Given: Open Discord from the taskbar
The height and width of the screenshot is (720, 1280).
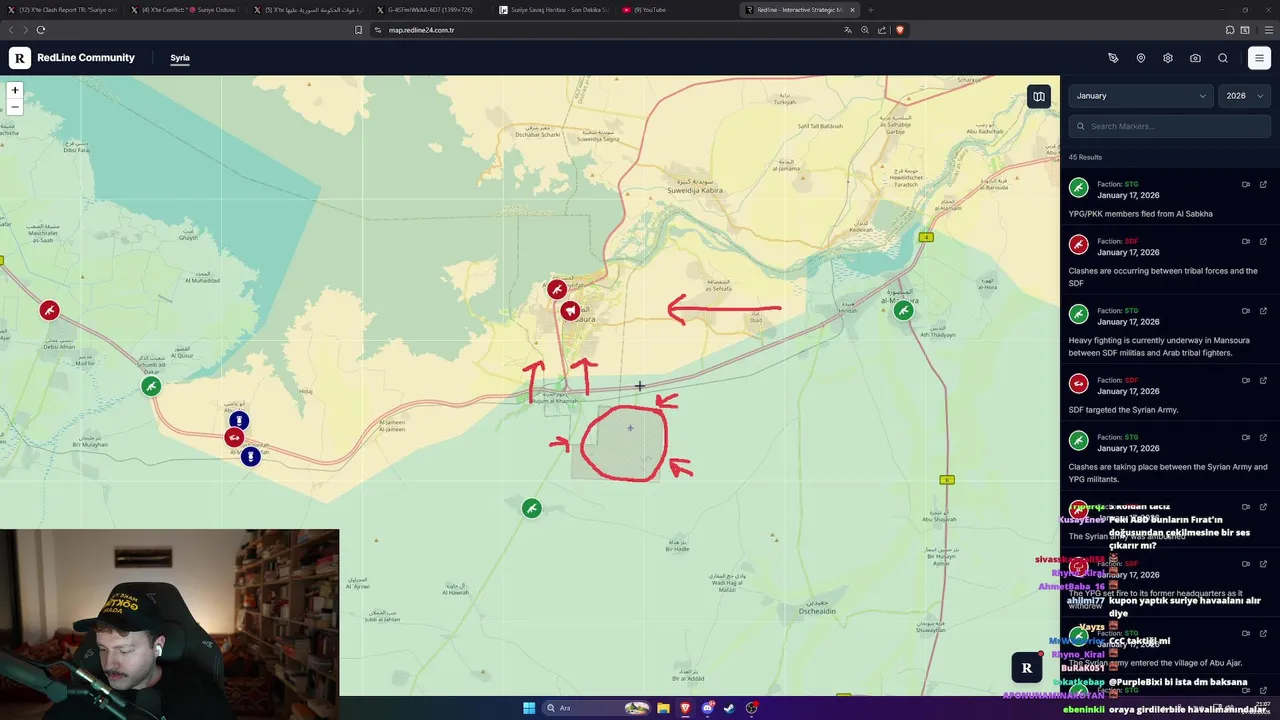Looking at the screenshot, I should click(708, 708).
